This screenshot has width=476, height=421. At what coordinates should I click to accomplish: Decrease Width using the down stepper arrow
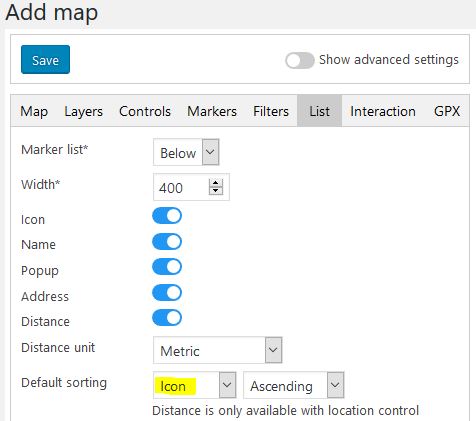point(216,191)
